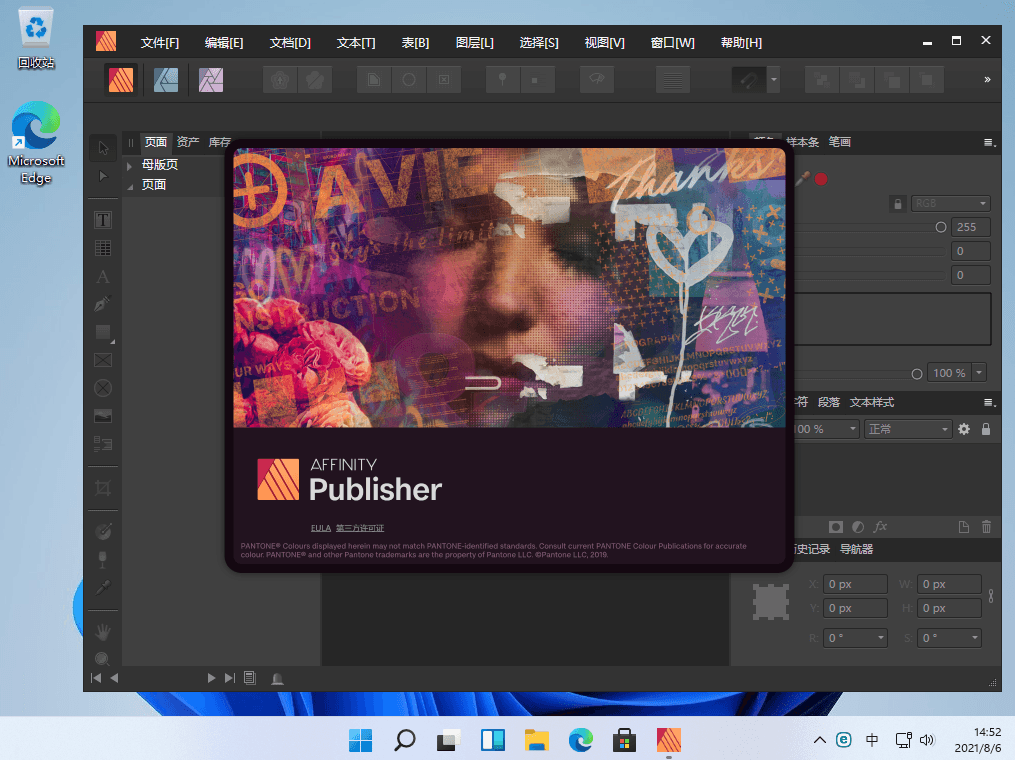This screenshot has width=1015, height=760.
Task: Open the EULA link on splash
Action: coord(320,528)
